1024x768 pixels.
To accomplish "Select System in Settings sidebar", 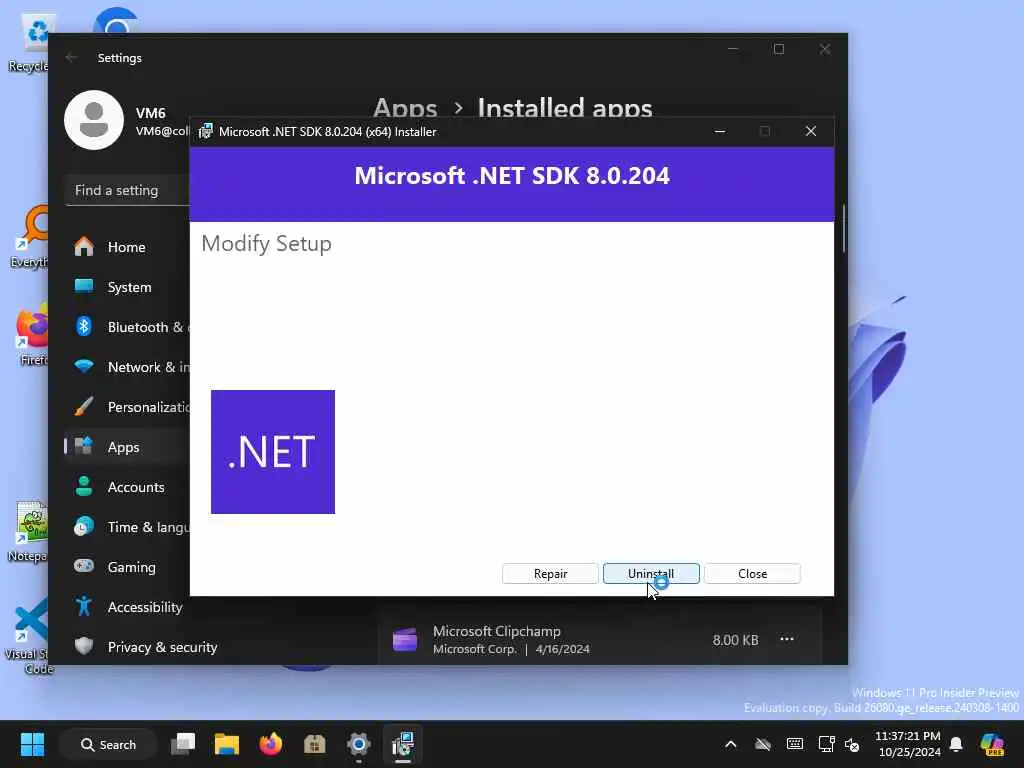I will coord(127,287).
